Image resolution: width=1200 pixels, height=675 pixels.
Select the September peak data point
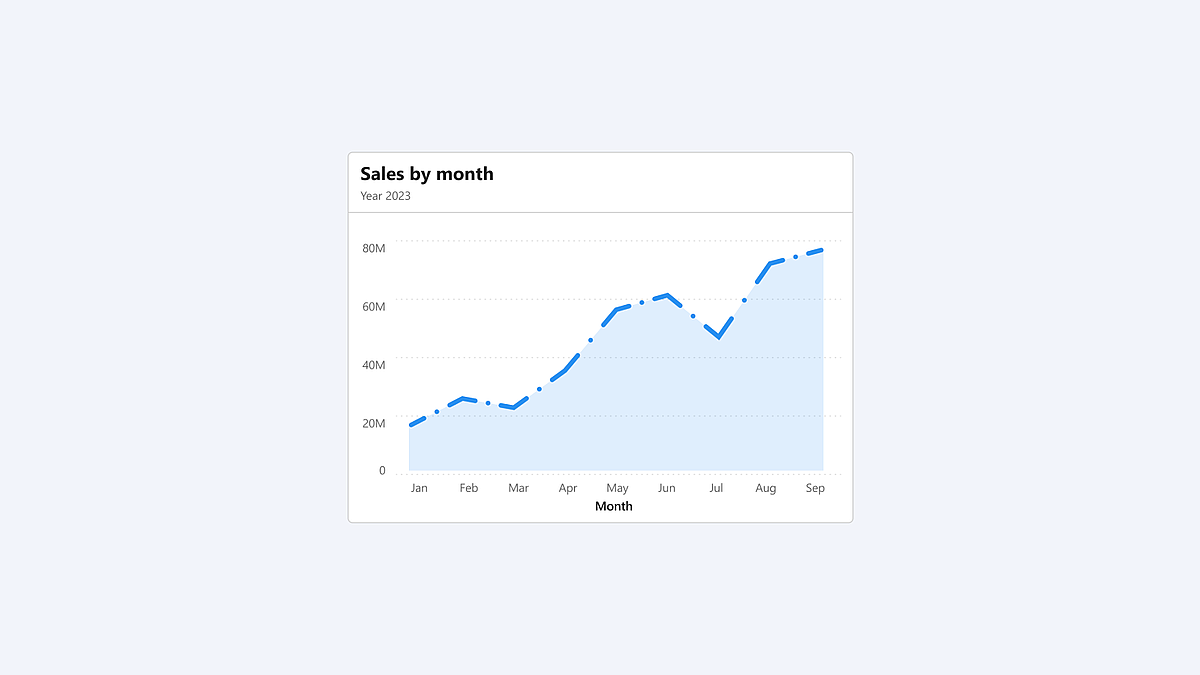pos(821,250)
